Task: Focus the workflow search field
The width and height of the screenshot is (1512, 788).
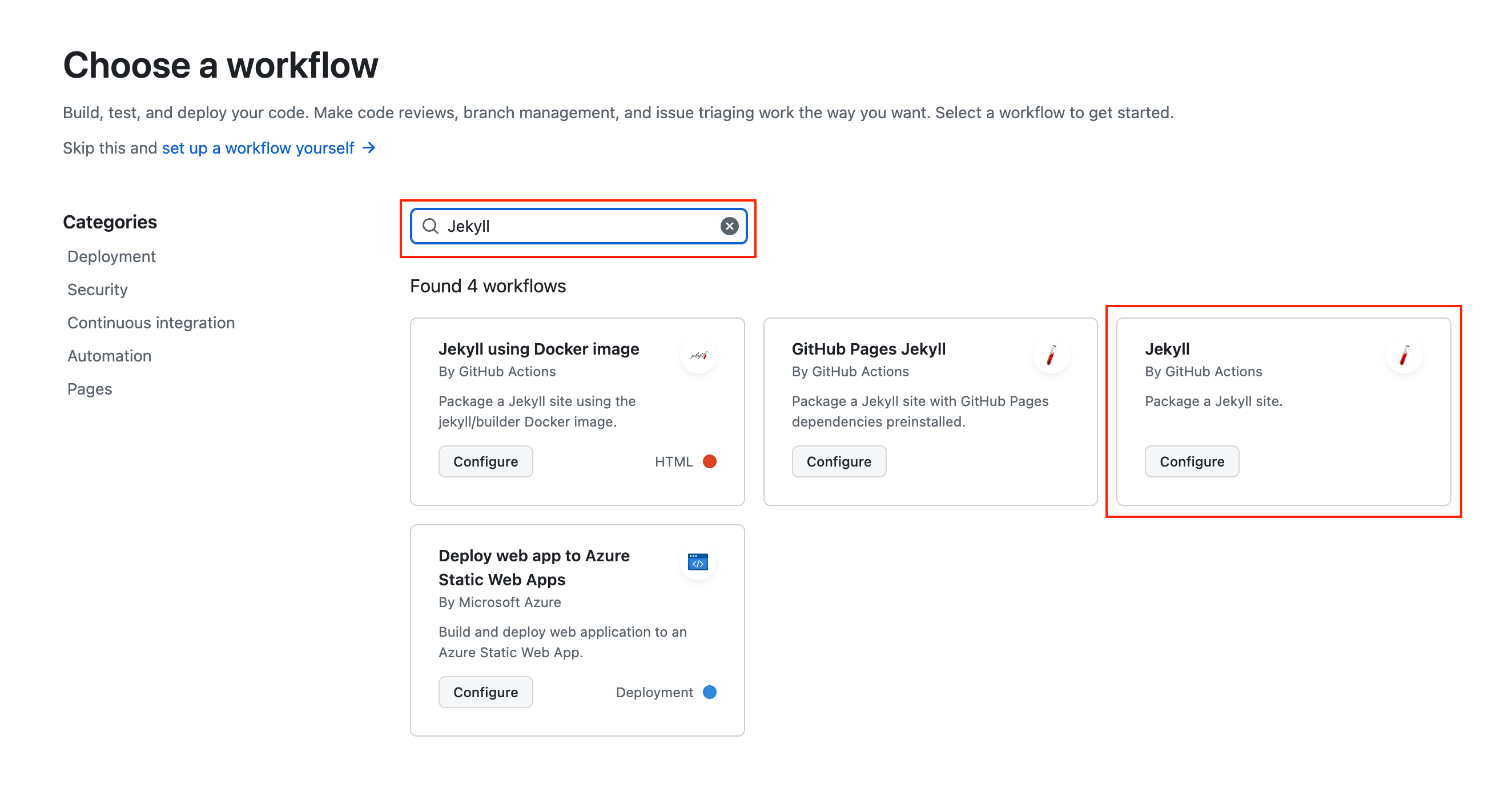Action: pyautogui.click(x=578, y=226)
